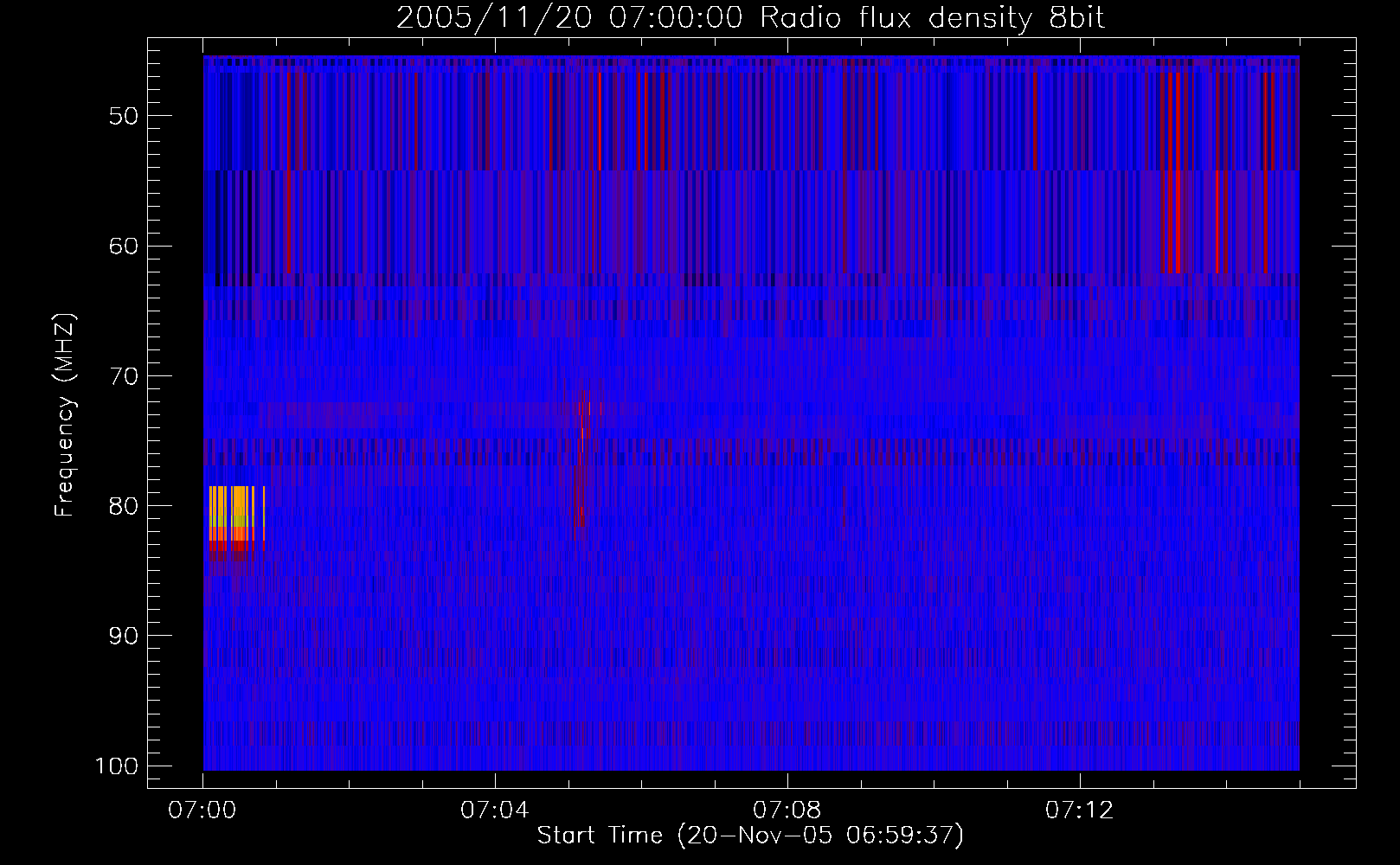The height and width of the screenshot is (865, 1400).
Task: Click the 07:04 time tick label
Action: coord(495,811)
